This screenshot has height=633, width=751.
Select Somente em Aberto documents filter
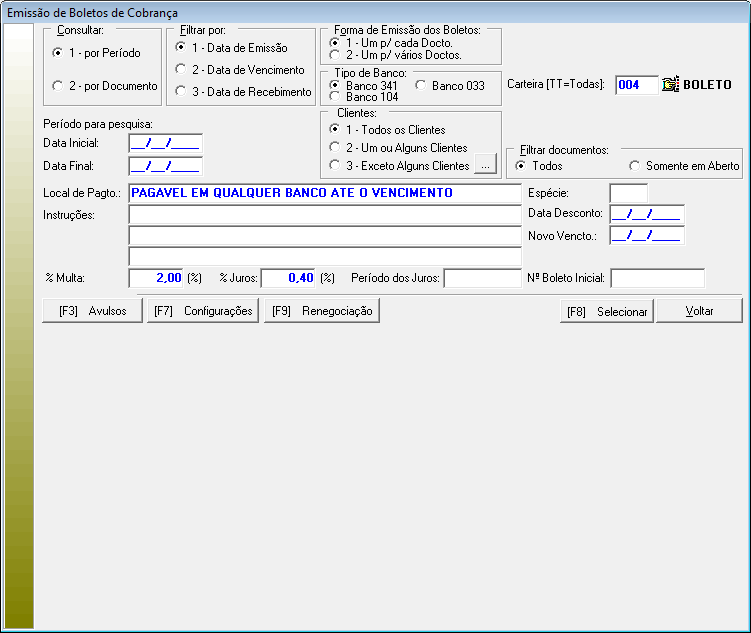pyautogui.click(x=634, y=165)
